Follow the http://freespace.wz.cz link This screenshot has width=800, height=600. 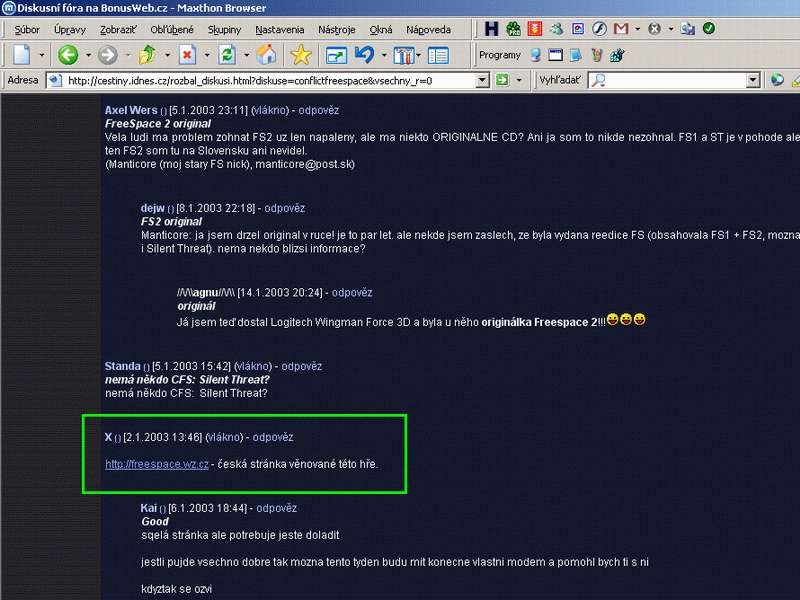[157, 464]
